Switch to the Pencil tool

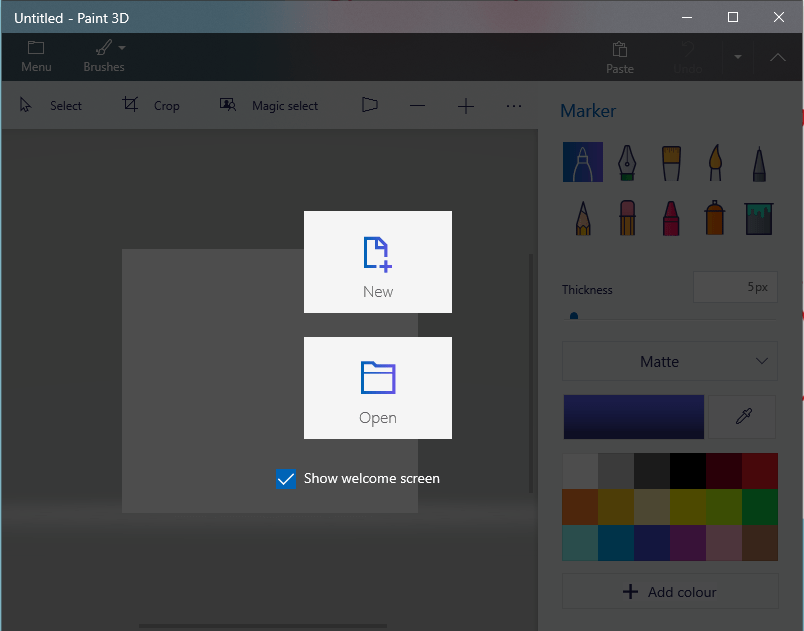[x=583, y=216]
